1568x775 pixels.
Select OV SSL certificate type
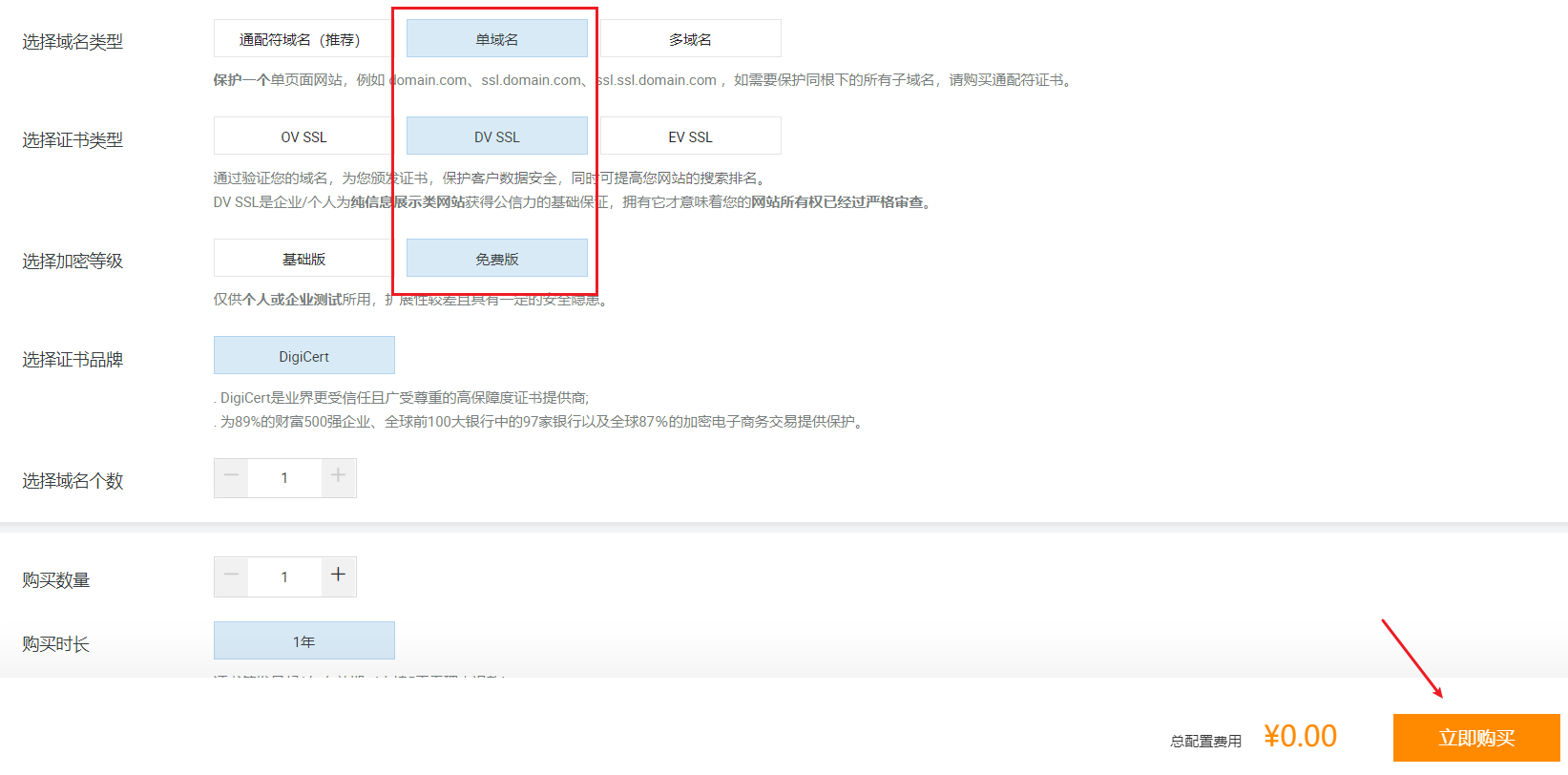tap(303, 136)
